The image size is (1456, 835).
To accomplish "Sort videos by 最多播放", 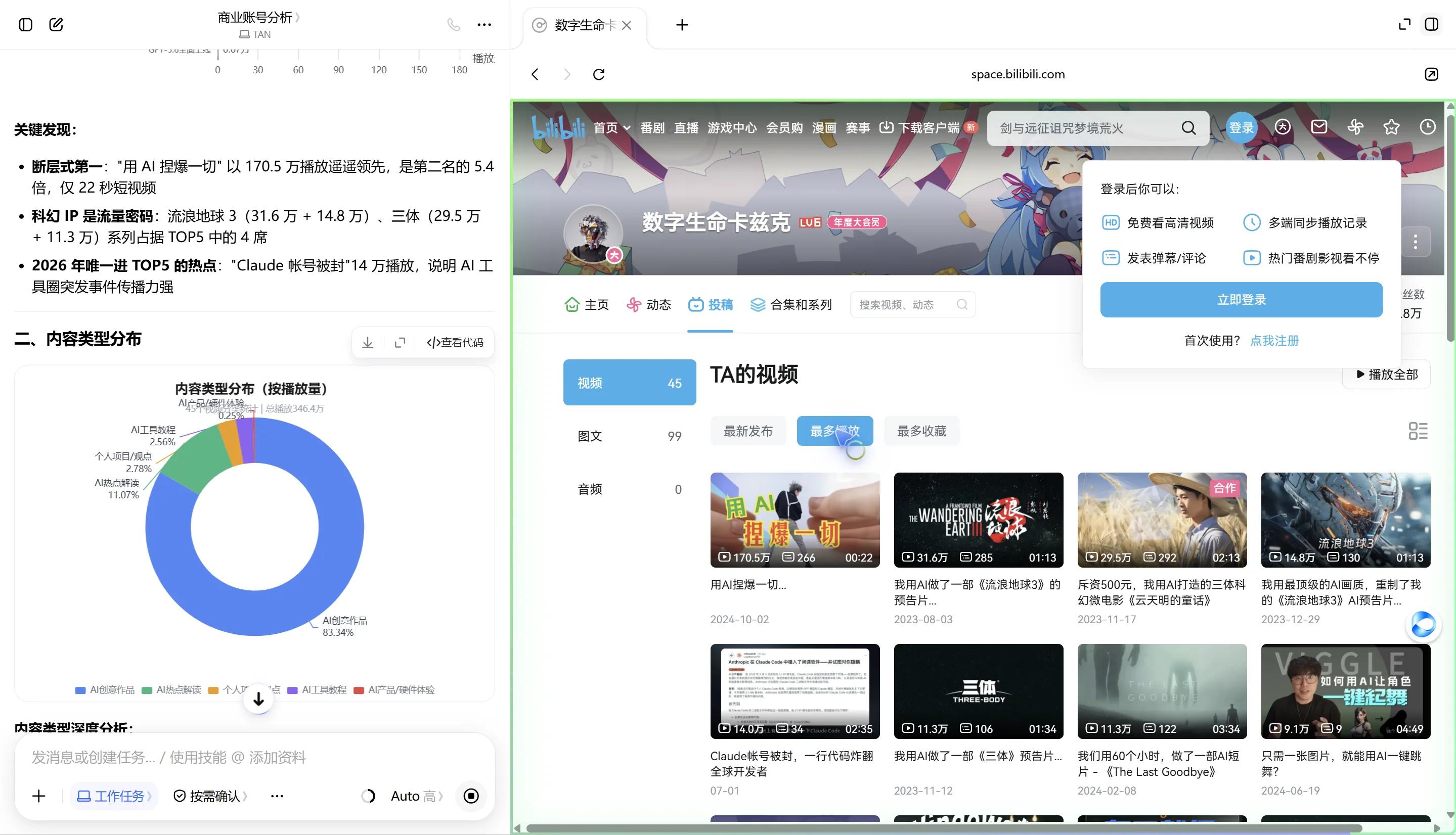I will (x=834, y=431).
